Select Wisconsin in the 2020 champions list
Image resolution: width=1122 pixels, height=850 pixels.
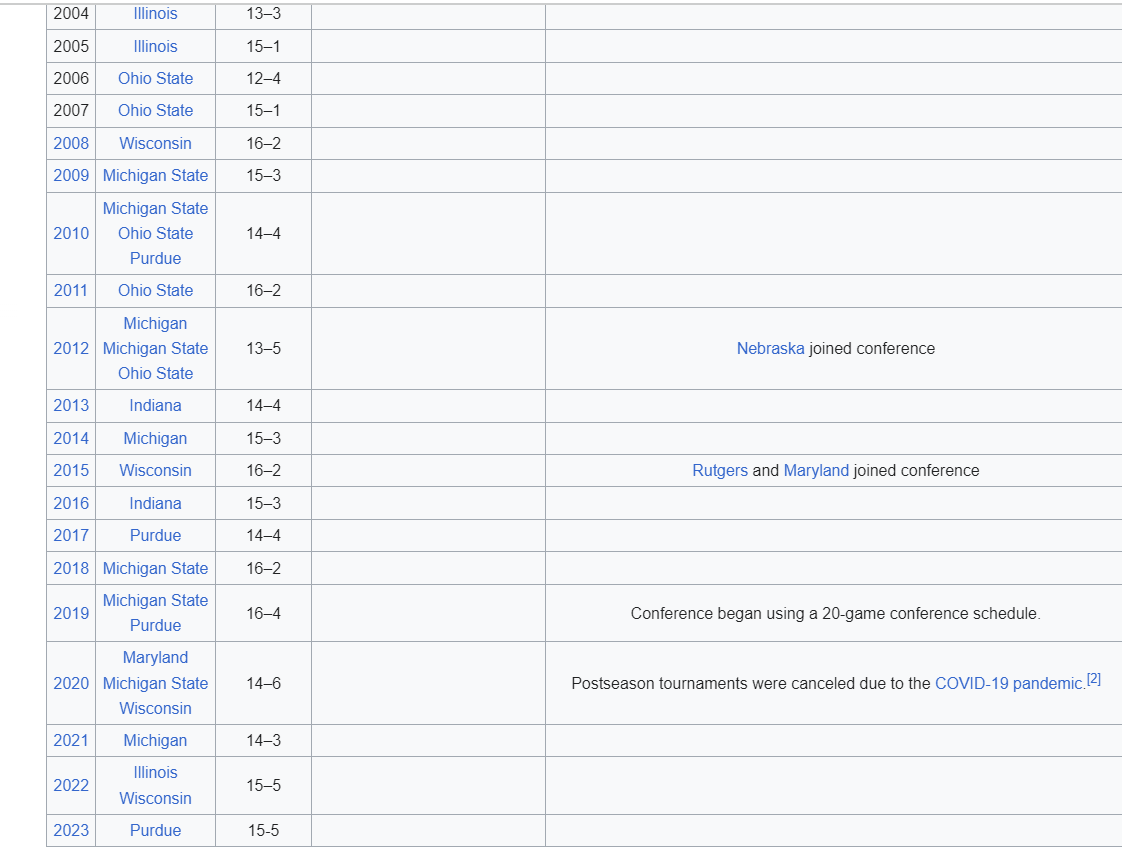coord(155,709)
